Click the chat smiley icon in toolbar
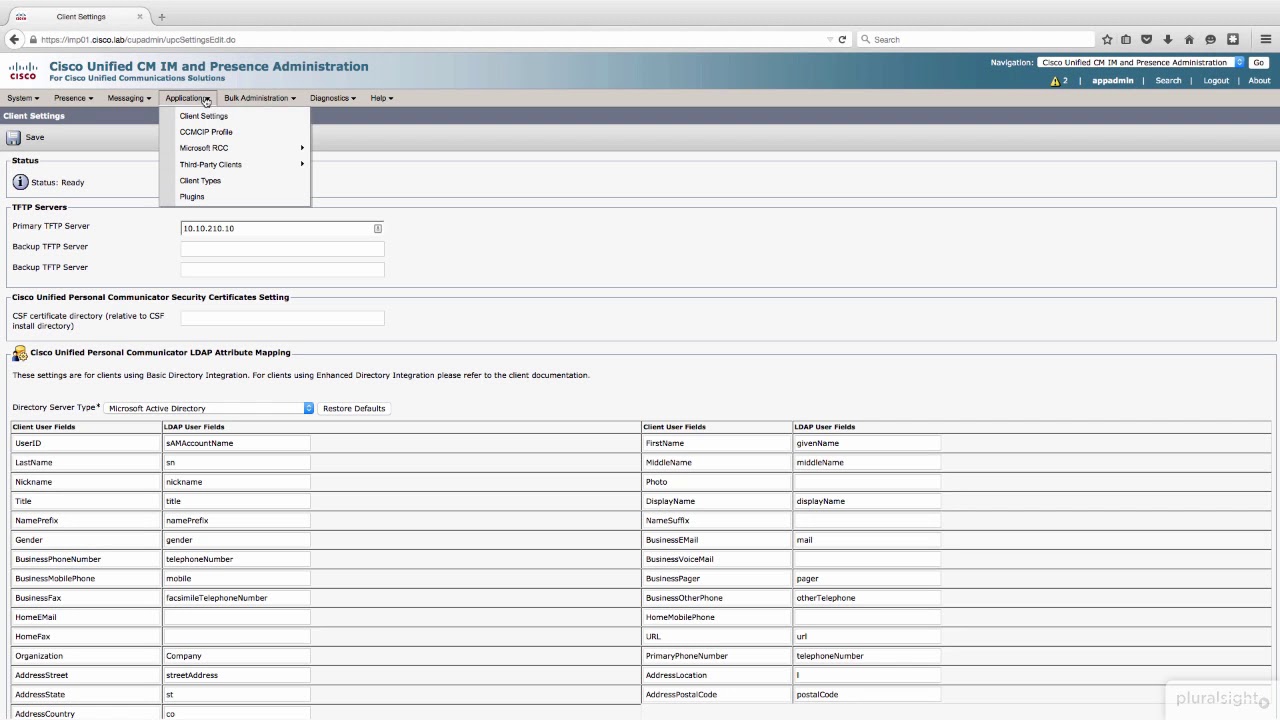Image resolution: width=1280 pixels, height=720 pixels. (1210, 40)
